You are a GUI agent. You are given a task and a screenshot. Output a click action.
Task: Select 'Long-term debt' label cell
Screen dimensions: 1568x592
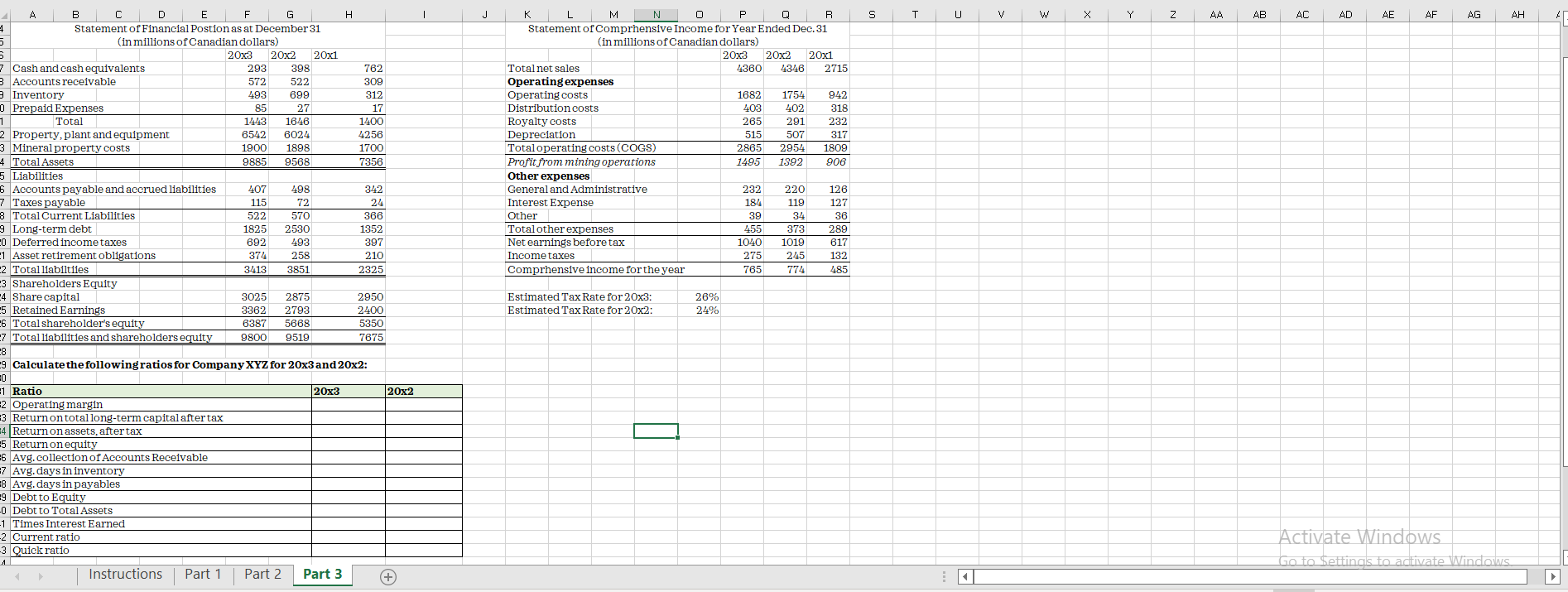(52, 229)
